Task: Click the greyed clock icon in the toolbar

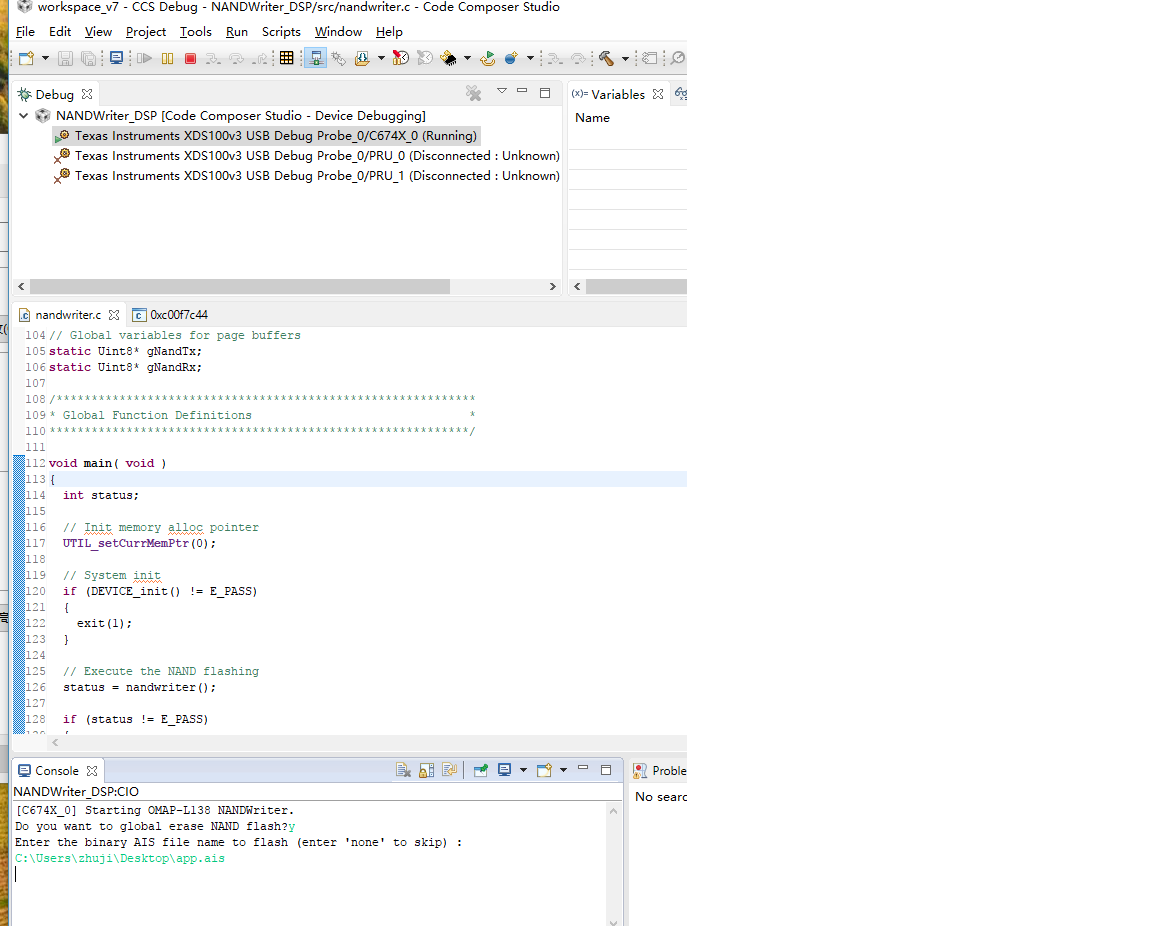Action: coord(425,58)
